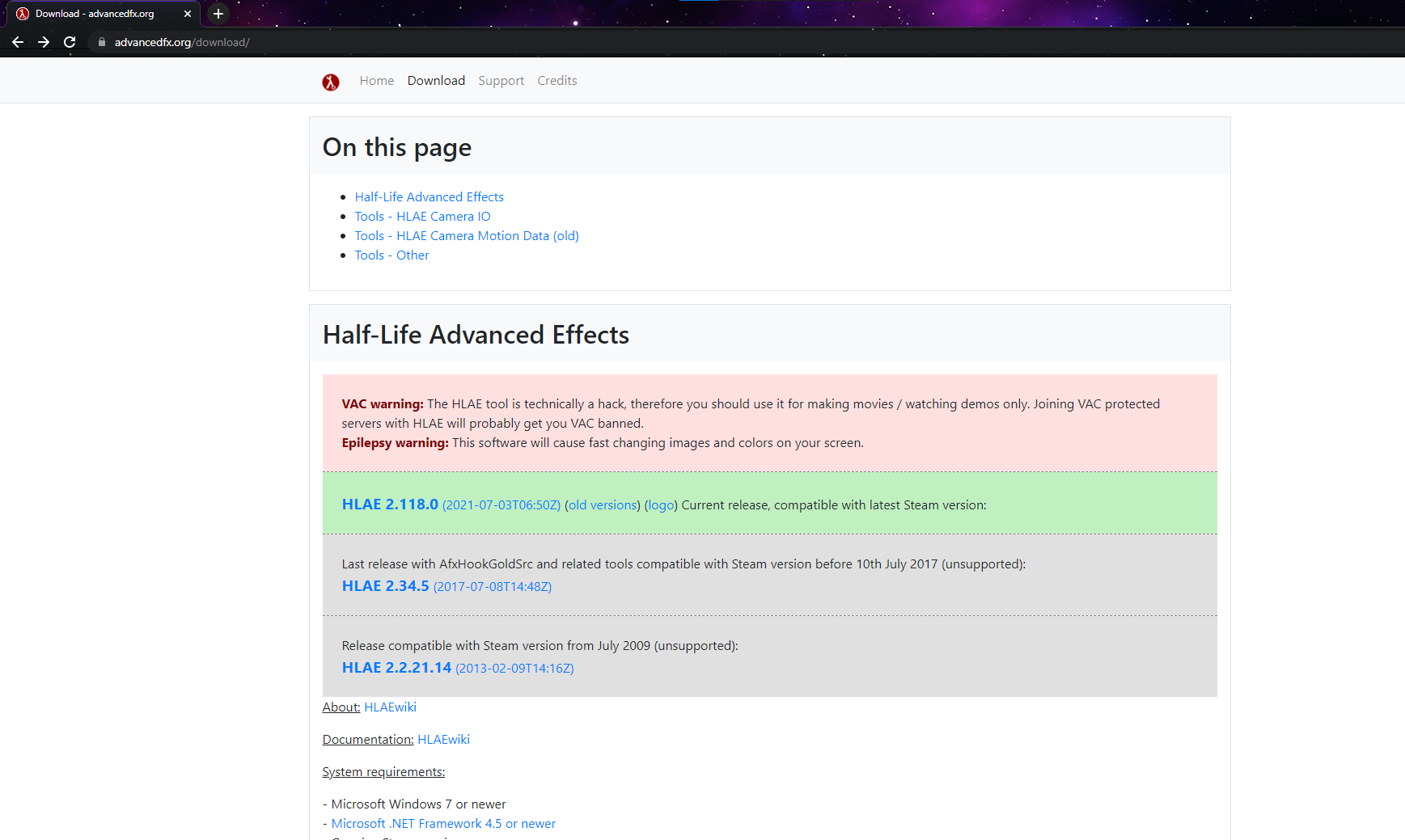1405x840 pixels.
Task: Go to the Support navigation page
Action: (501, 81)
